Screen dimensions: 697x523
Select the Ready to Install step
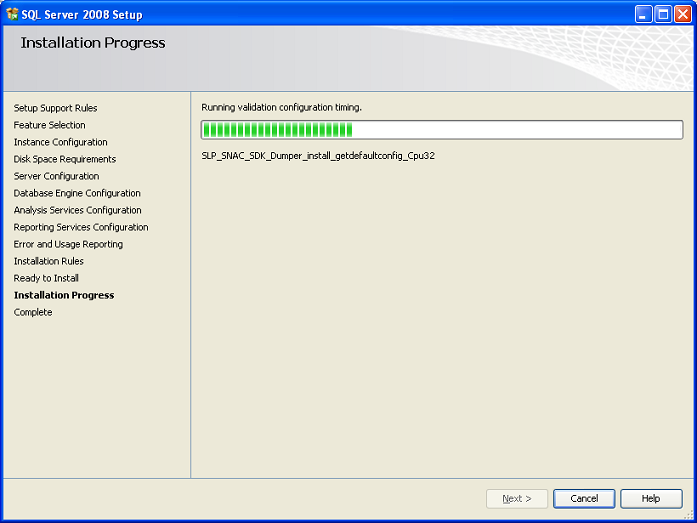[46, 278]
